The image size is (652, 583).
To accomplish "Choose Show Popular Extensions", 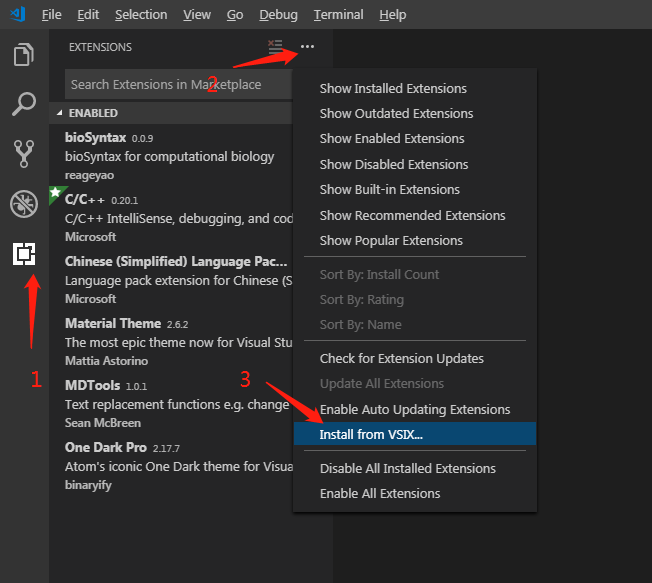I will (x=415, y=240).
